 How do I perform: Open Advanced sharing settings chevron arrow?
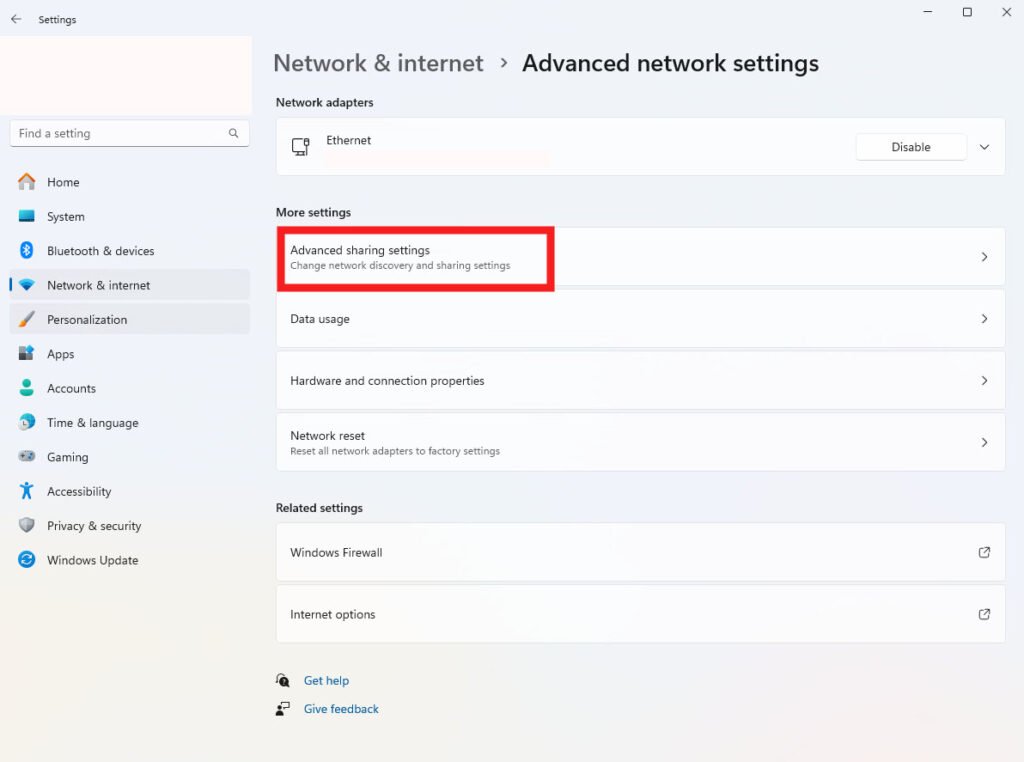[984, 257]
